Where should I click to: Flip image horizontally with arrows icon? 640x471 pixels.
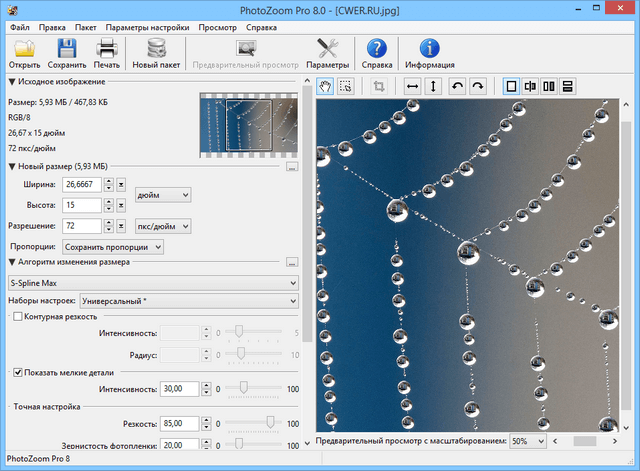click(x=412, y=87)
